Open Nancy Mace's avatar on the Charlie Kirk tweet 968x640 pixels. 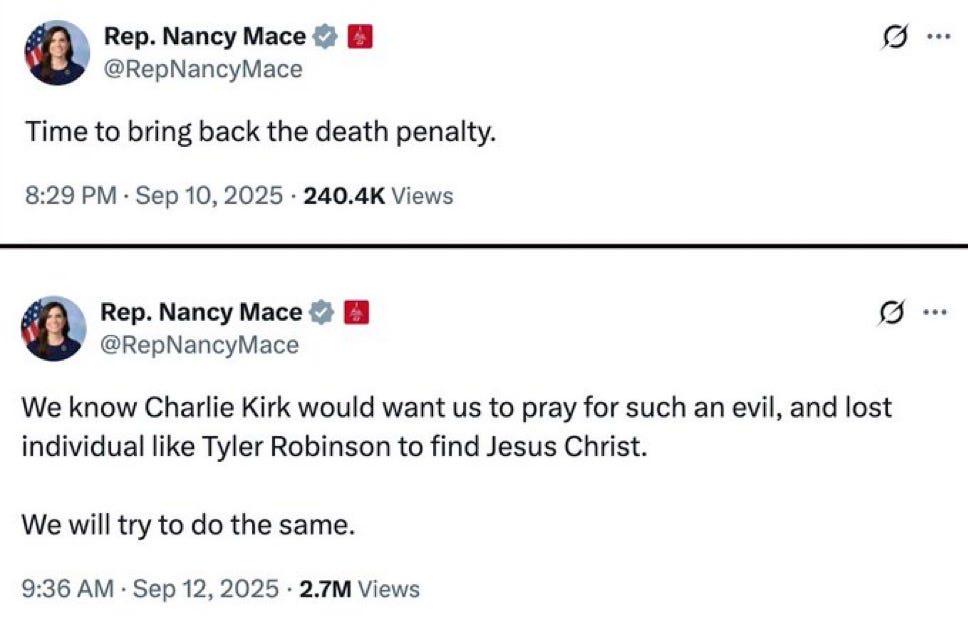tap(54, 328)
